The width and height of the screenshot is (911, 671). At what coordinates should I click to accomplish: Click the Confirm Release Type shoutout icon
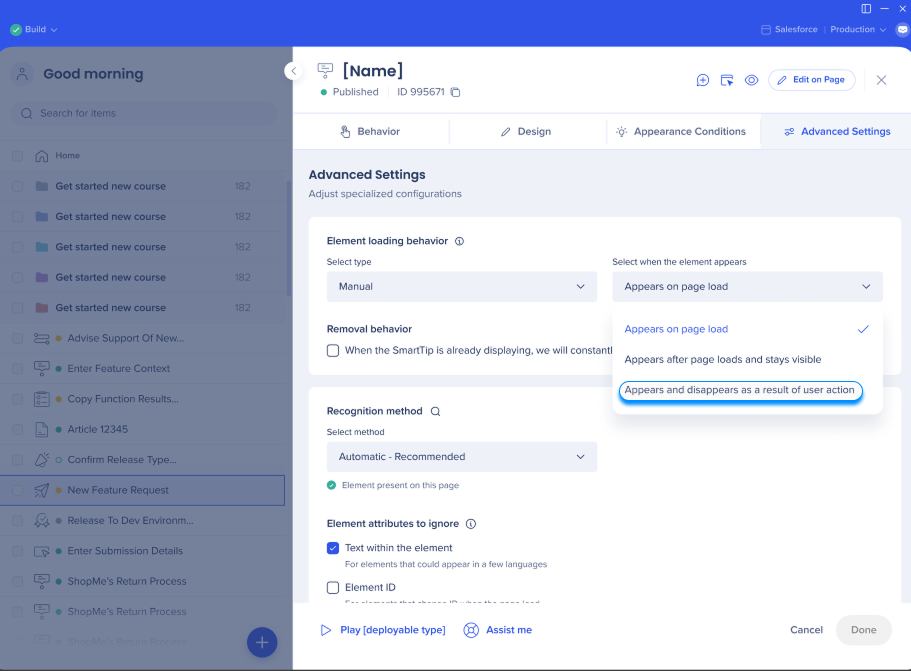click(42, 460)
